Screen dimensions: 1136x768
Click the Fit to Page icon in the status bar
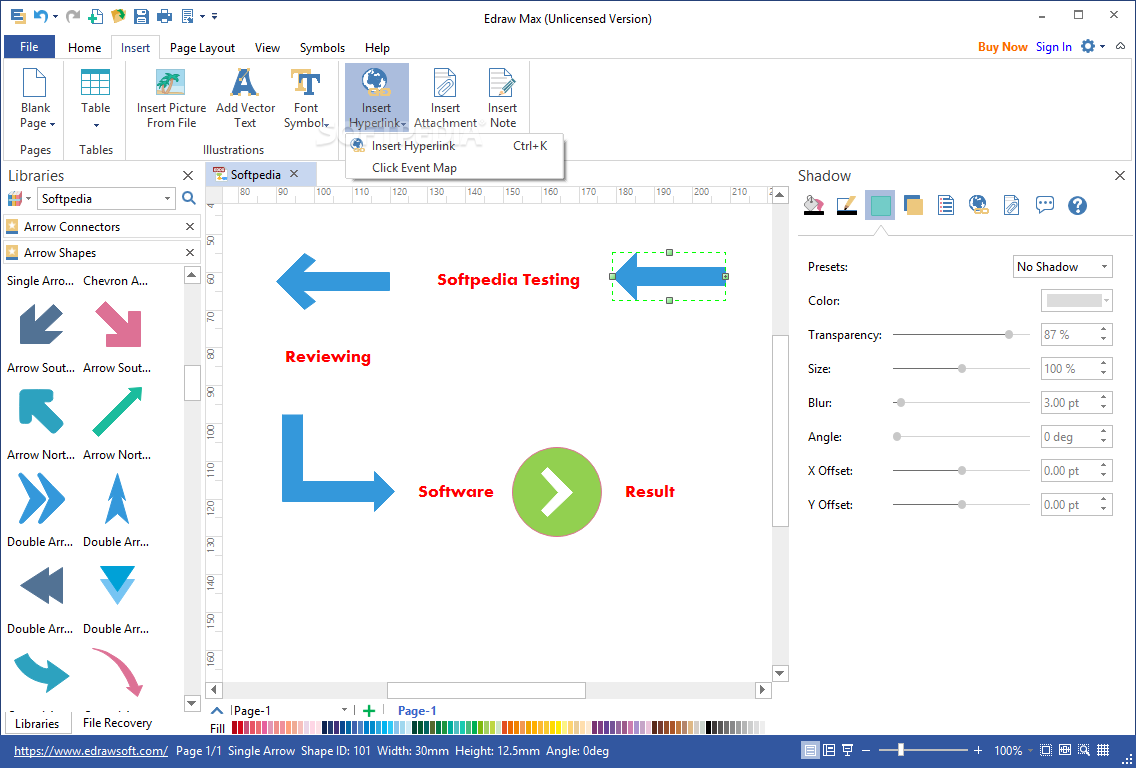pyautogui.click(x=1046, y=751)
